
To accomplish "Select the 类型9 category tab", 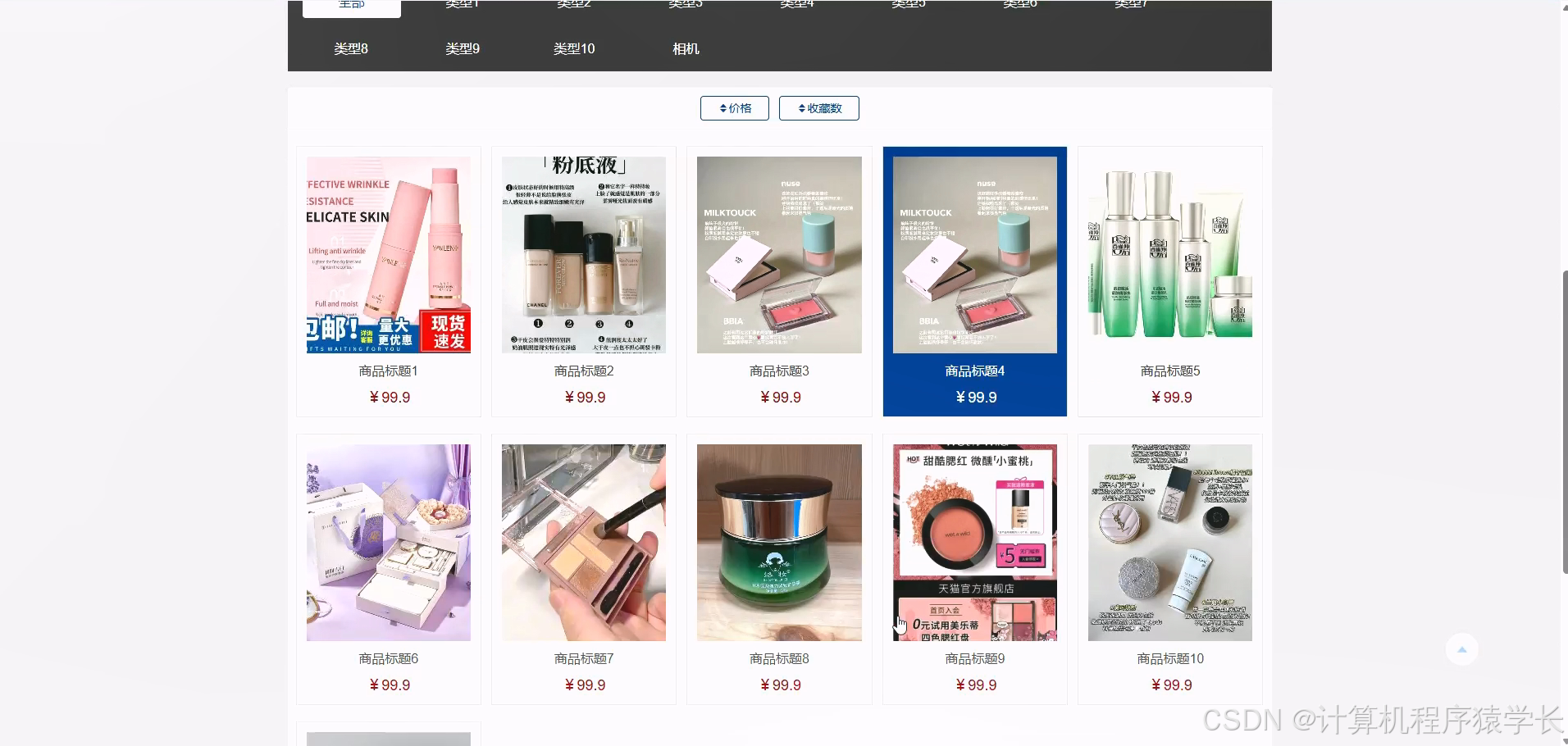I will [463, 48].
